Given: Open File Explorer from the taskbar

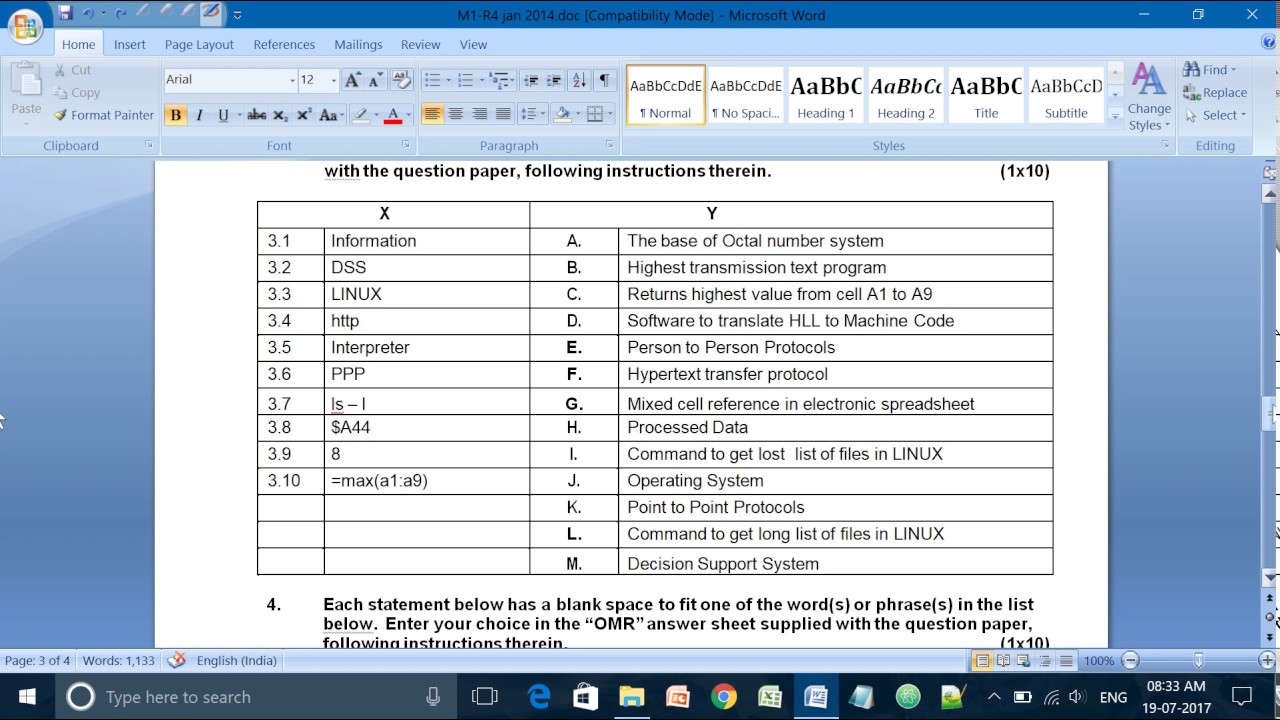Looking at the screenshot, I should coord(632,697).
